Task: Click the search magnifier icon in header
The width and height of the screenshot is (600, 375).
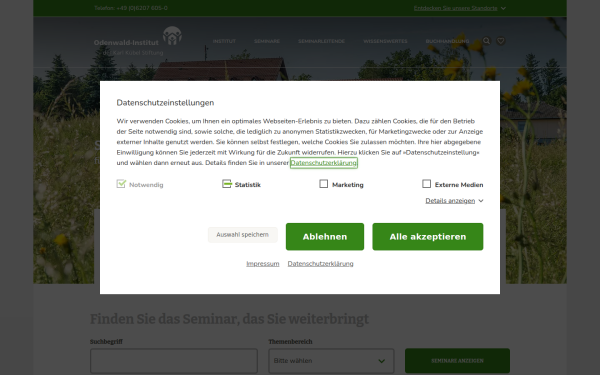Action: click(486, 41)
